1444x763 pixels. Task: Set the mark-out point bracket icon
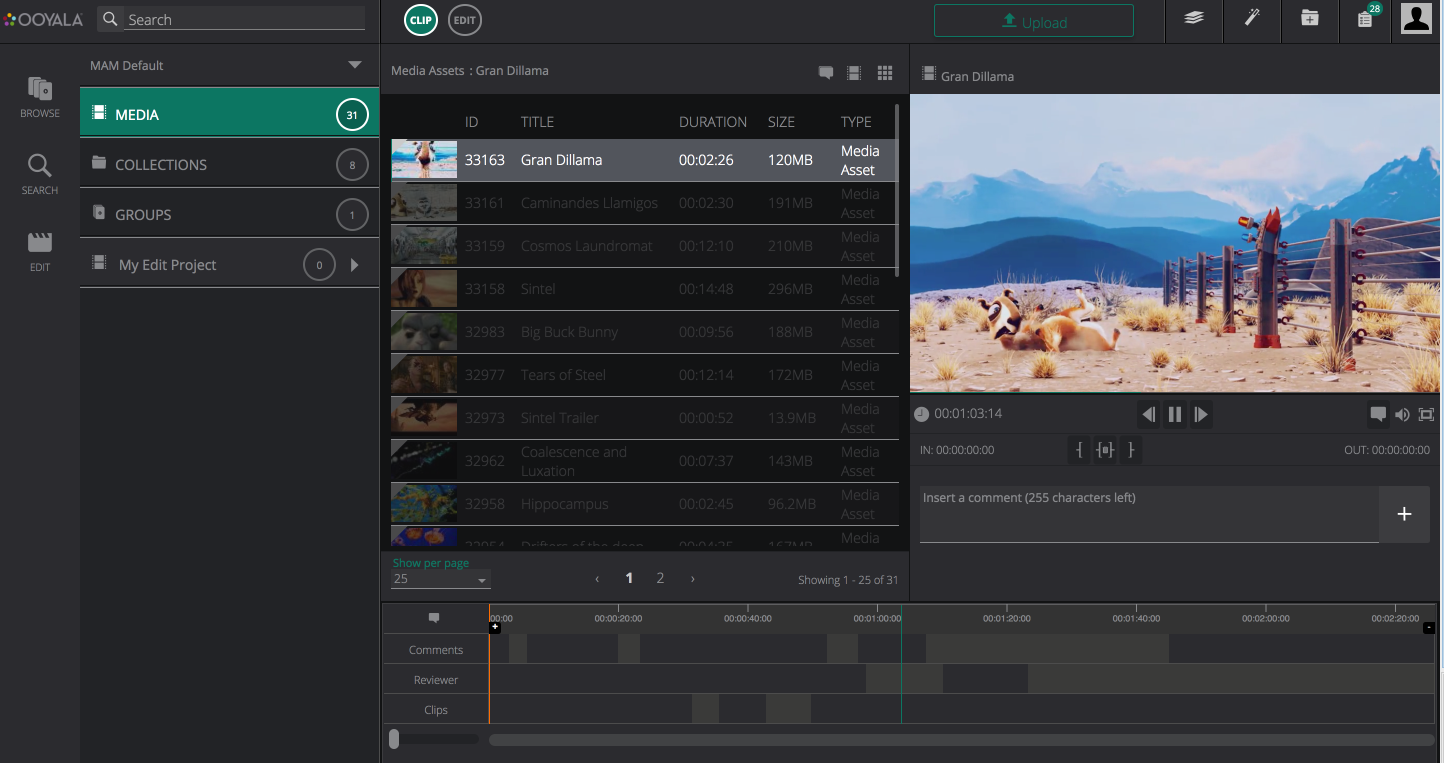coord(1131,450)
